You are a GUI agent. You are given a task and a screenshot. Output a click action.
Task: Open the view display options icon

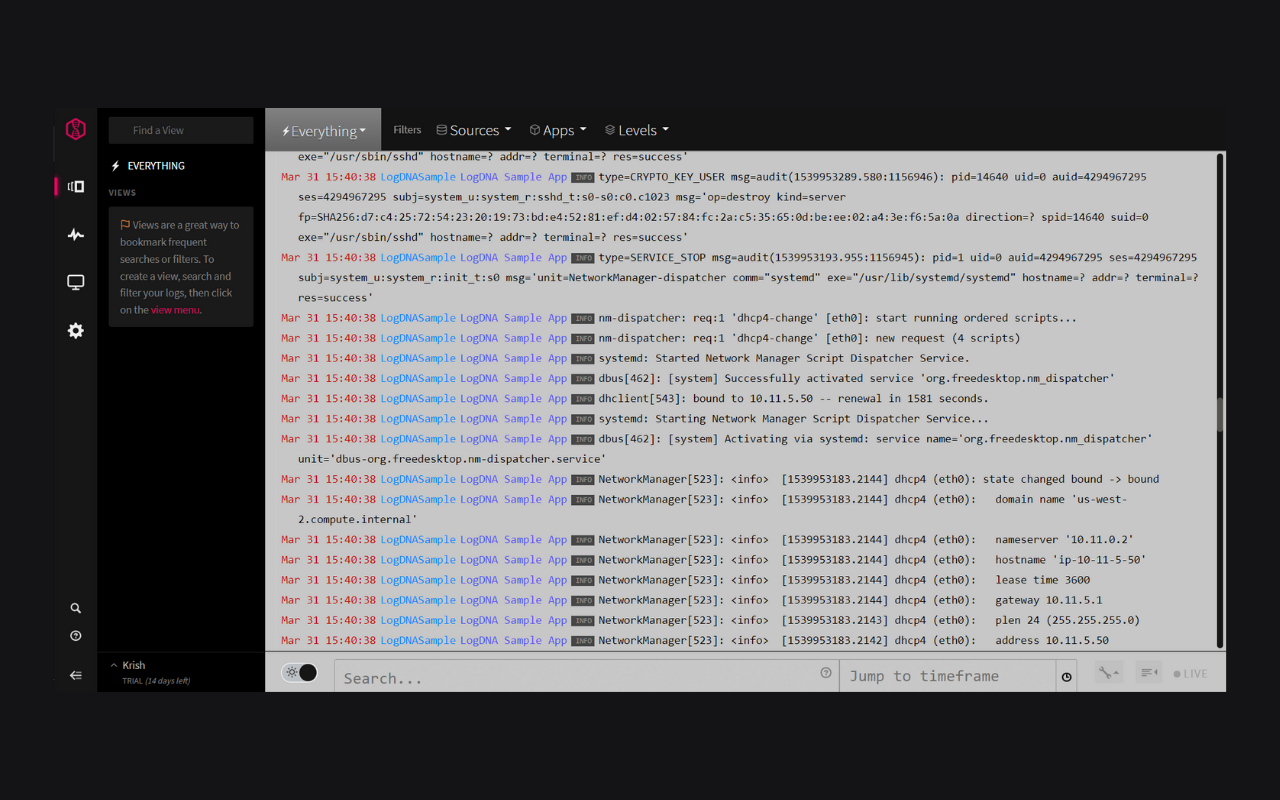(x=1149, y=673)
